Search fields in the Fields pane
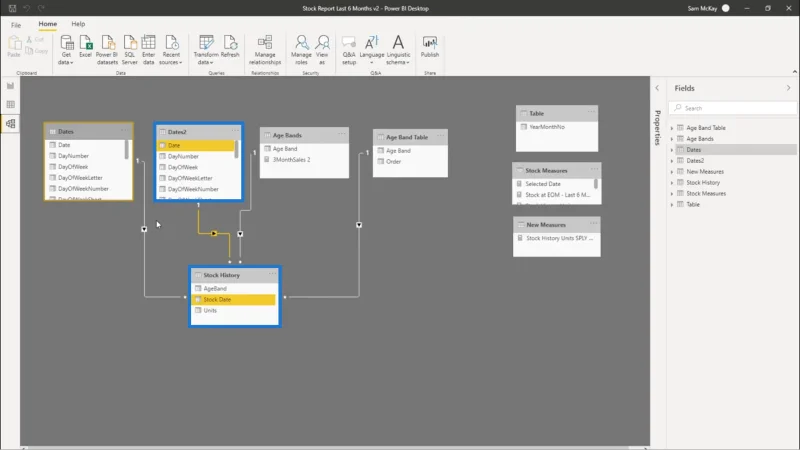This screenshot has height=450, width=800. click(x=733, y=108)
